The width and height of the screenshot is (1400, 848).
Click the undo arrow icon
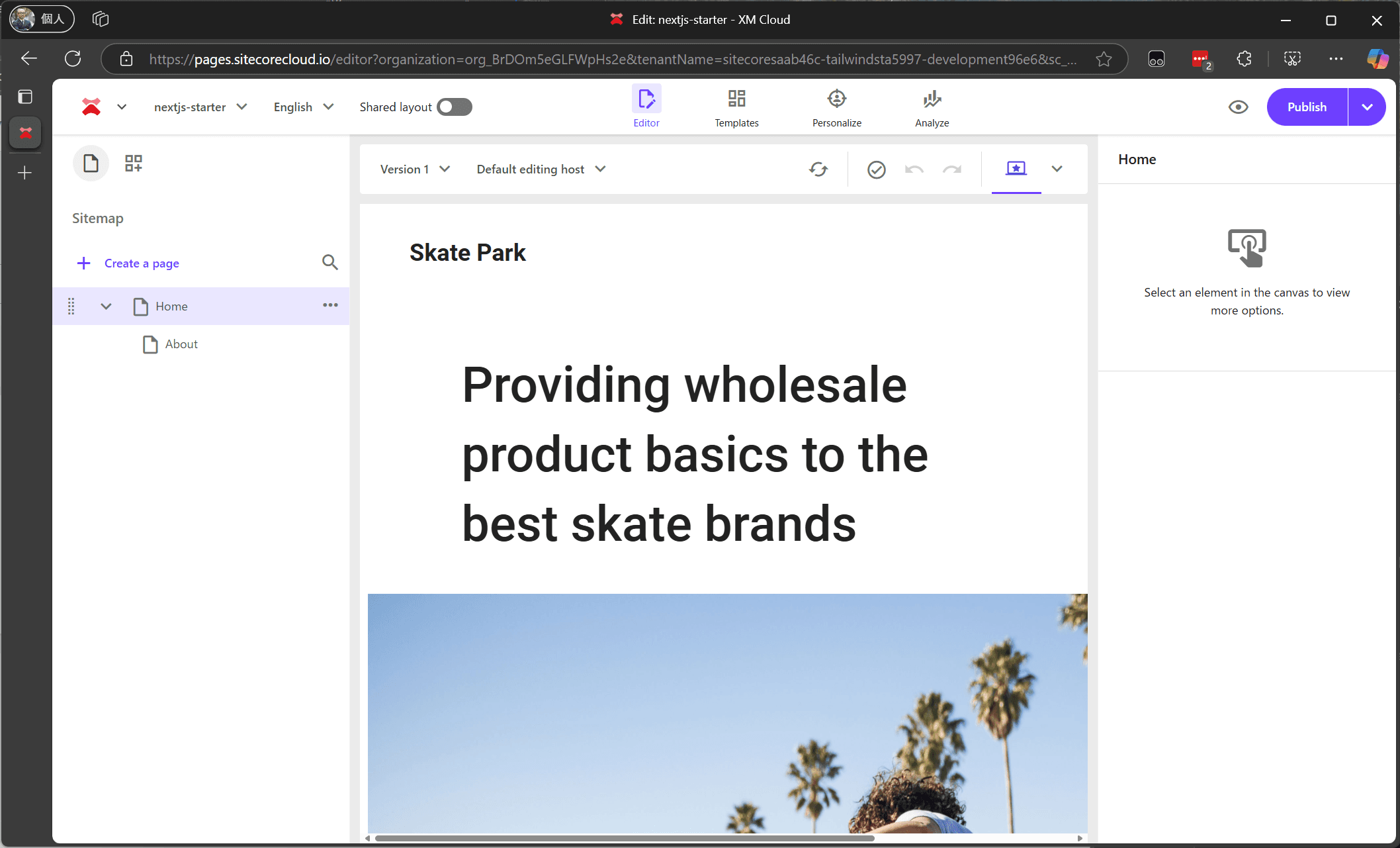[914, 169]
